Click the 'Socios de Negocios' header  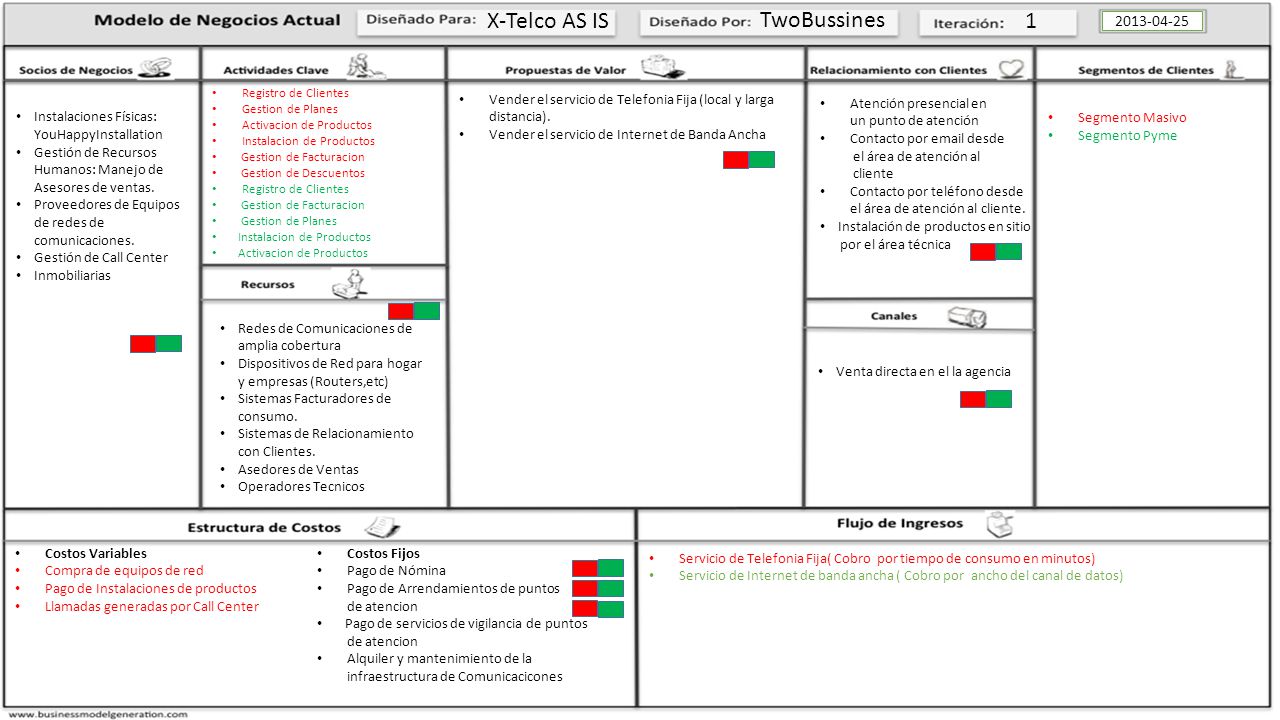pyautogui.click(x=76, y=70)
